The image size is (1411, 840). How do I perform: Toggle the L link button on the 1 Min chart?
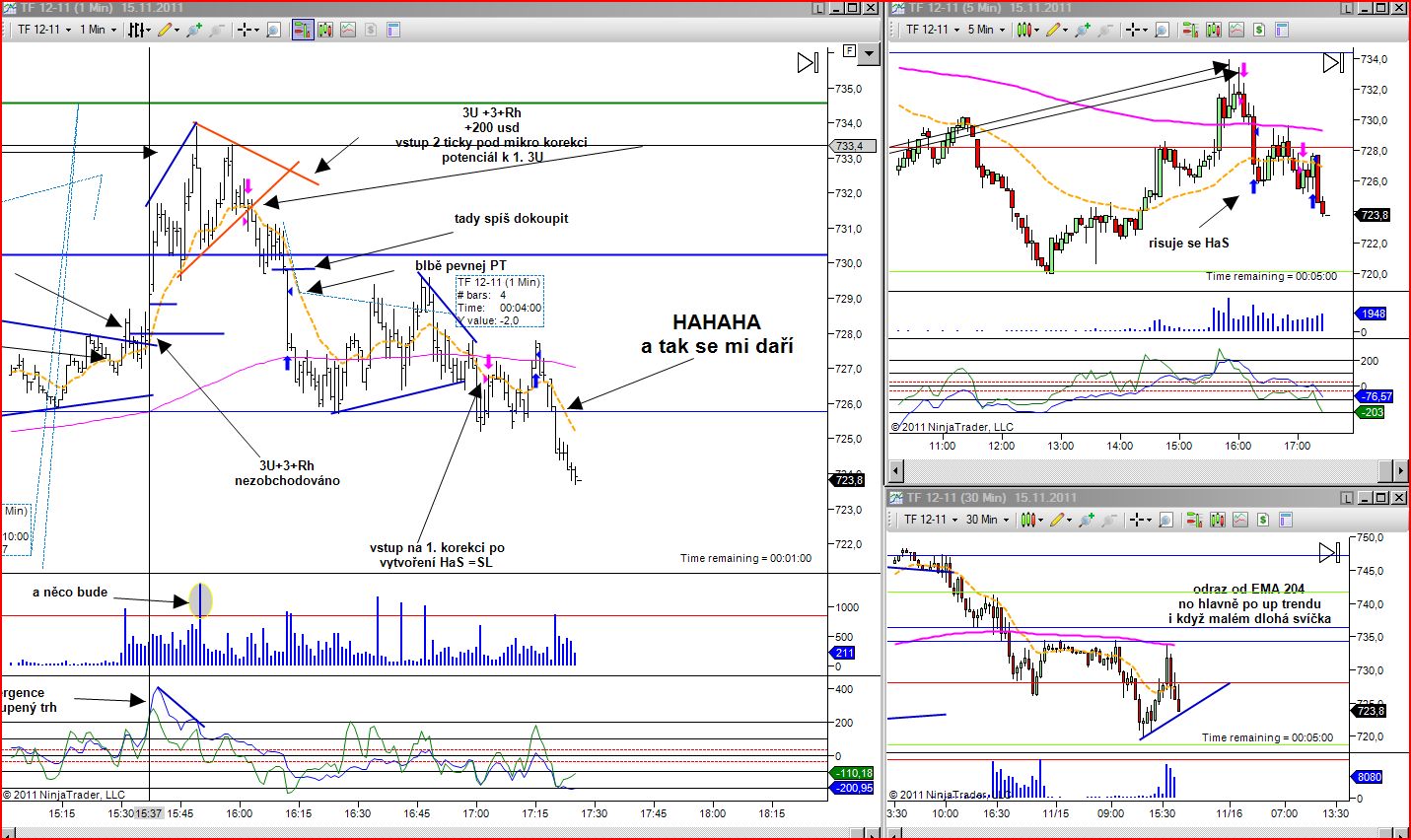point(819,8)
